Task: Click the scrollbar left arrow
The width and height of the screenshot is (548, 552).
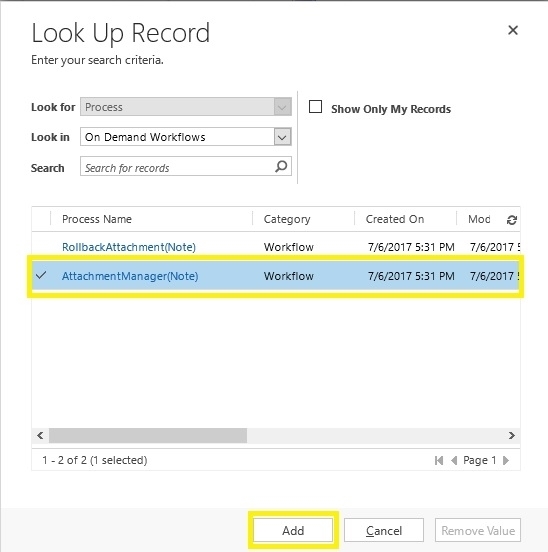Action: tap(40, 435)
